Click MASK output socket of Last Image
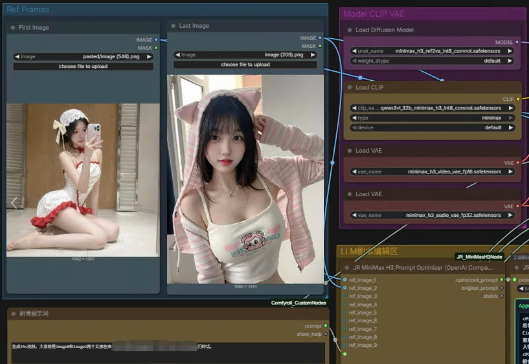Screen dimensions: 529x364 click(x=320, y=46)
